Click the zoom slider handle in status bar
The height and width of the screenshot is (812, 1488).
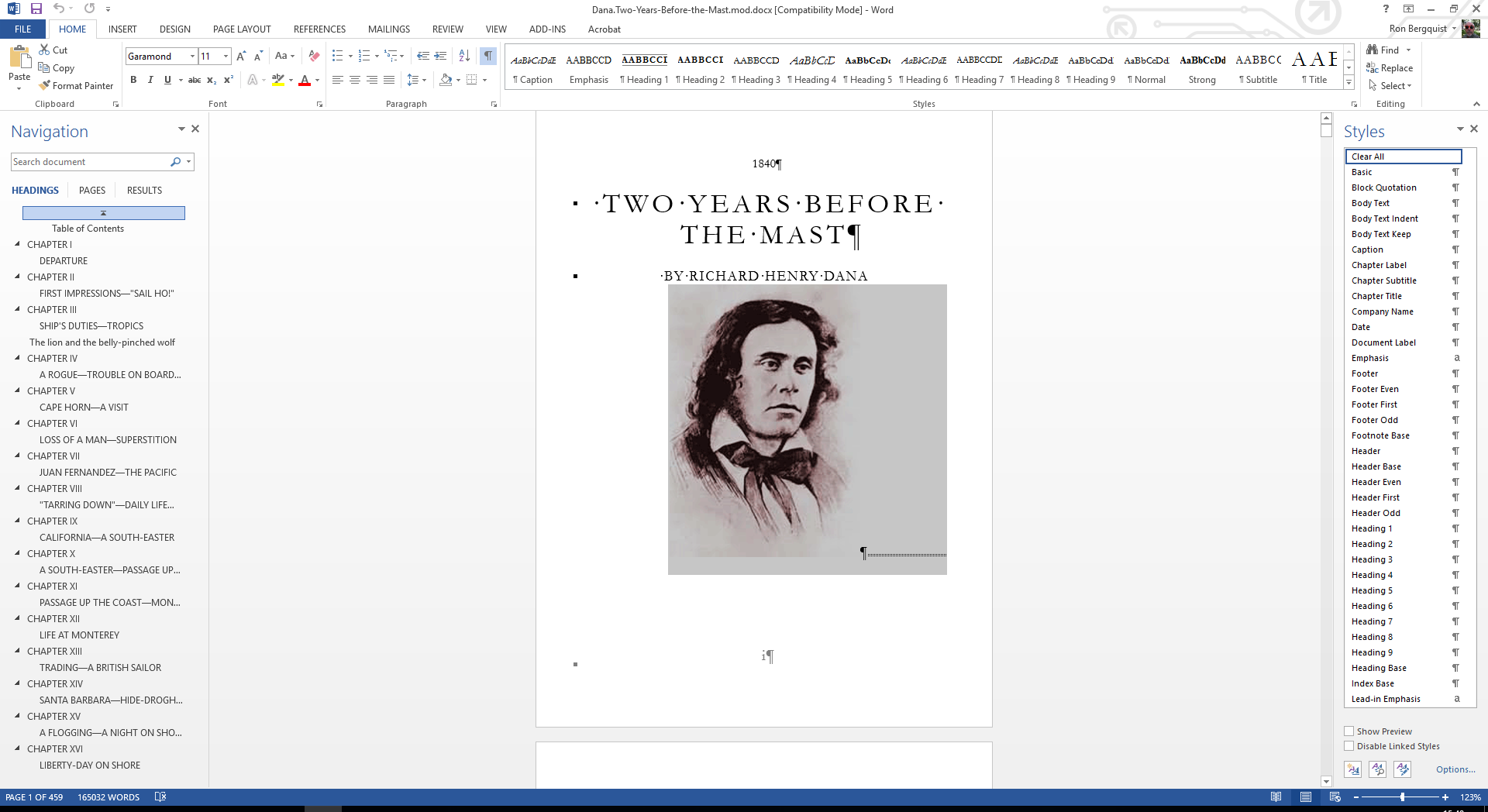pyautogui.click(x=1402, y=797)
